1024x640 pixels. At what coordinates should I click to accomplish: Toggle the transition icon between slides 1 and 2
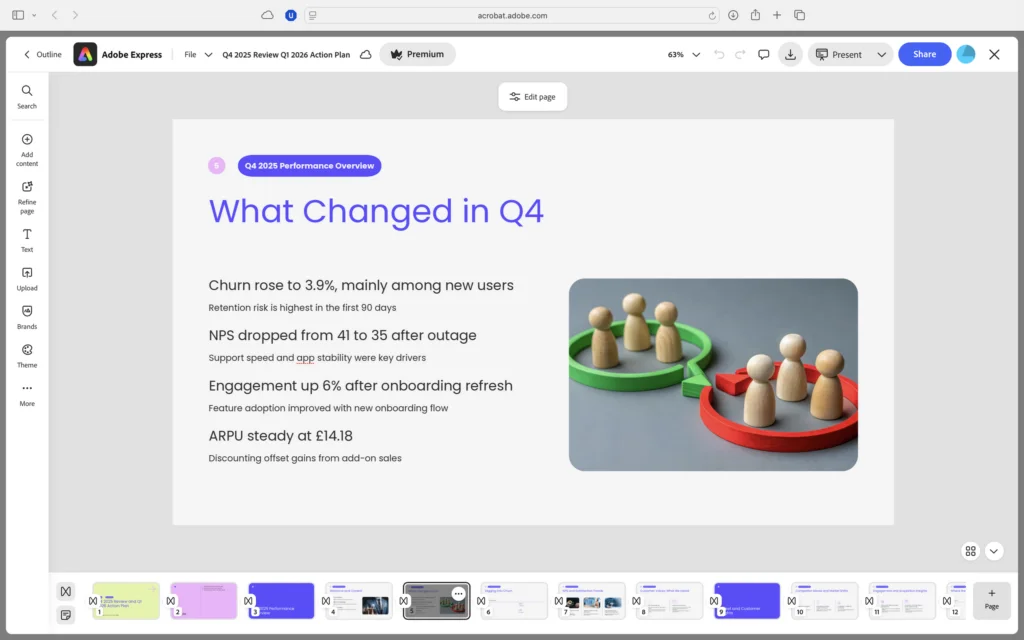pyautogui.click(x=170, y=601)
